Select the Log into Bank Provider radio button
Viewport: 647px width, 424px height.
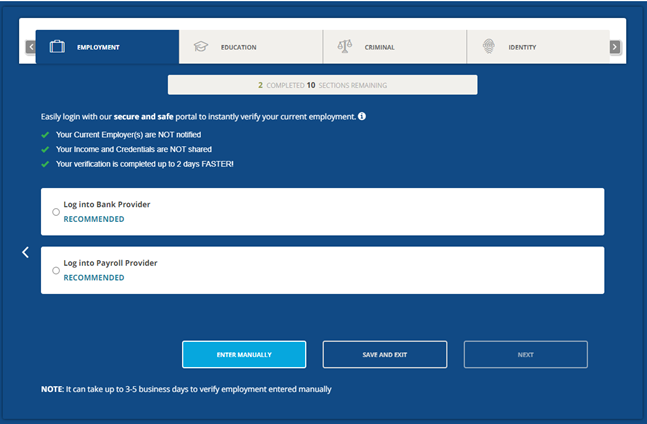click(x=56, y=212)
